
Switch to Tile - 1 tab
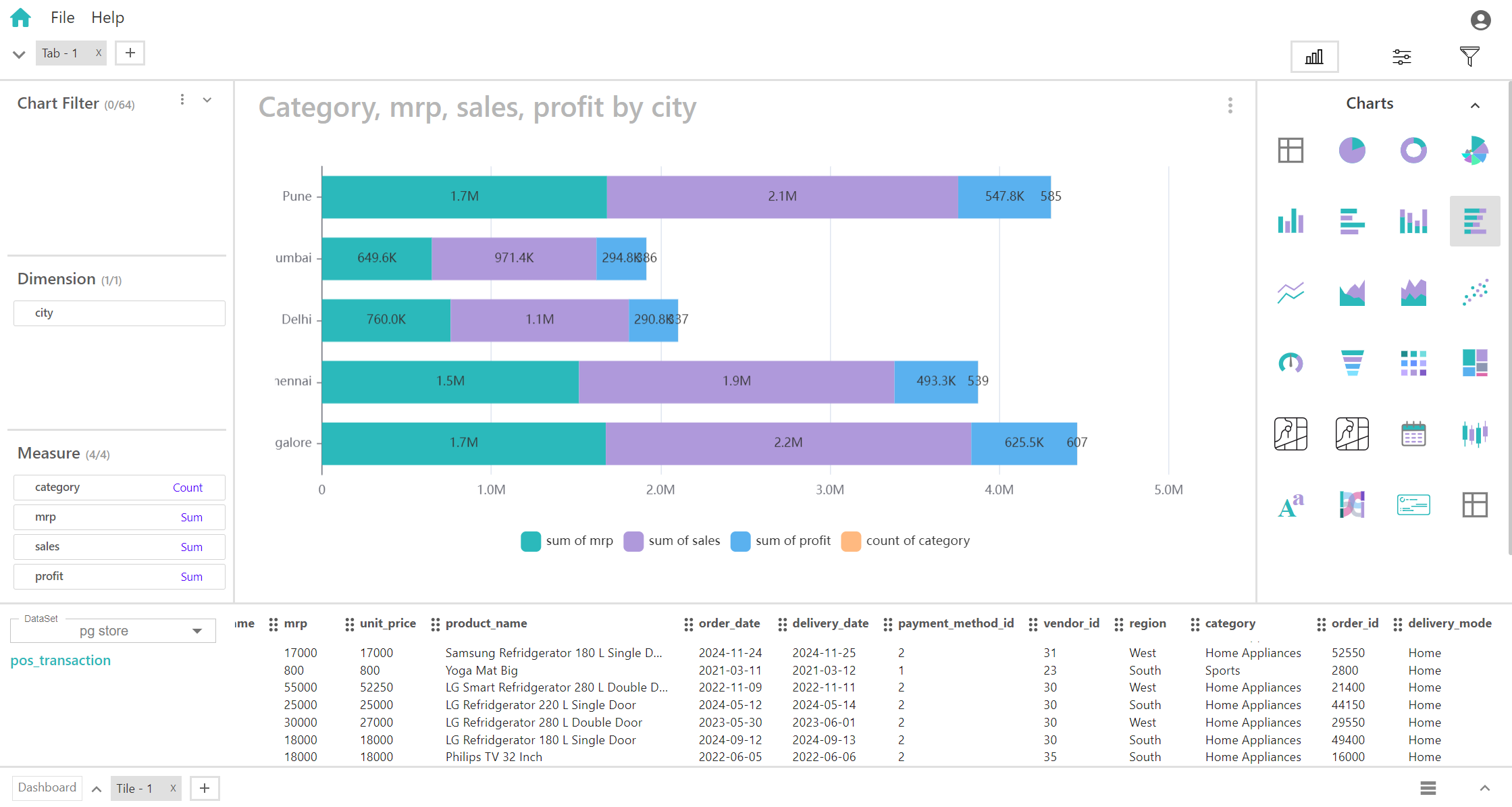tap(135, 788)
